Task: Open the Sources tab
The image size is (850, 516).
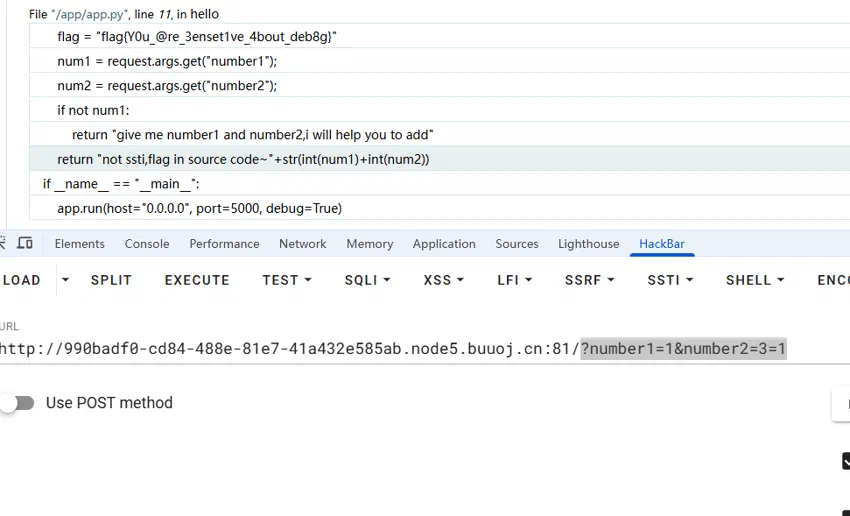Action: coord(517,244)
